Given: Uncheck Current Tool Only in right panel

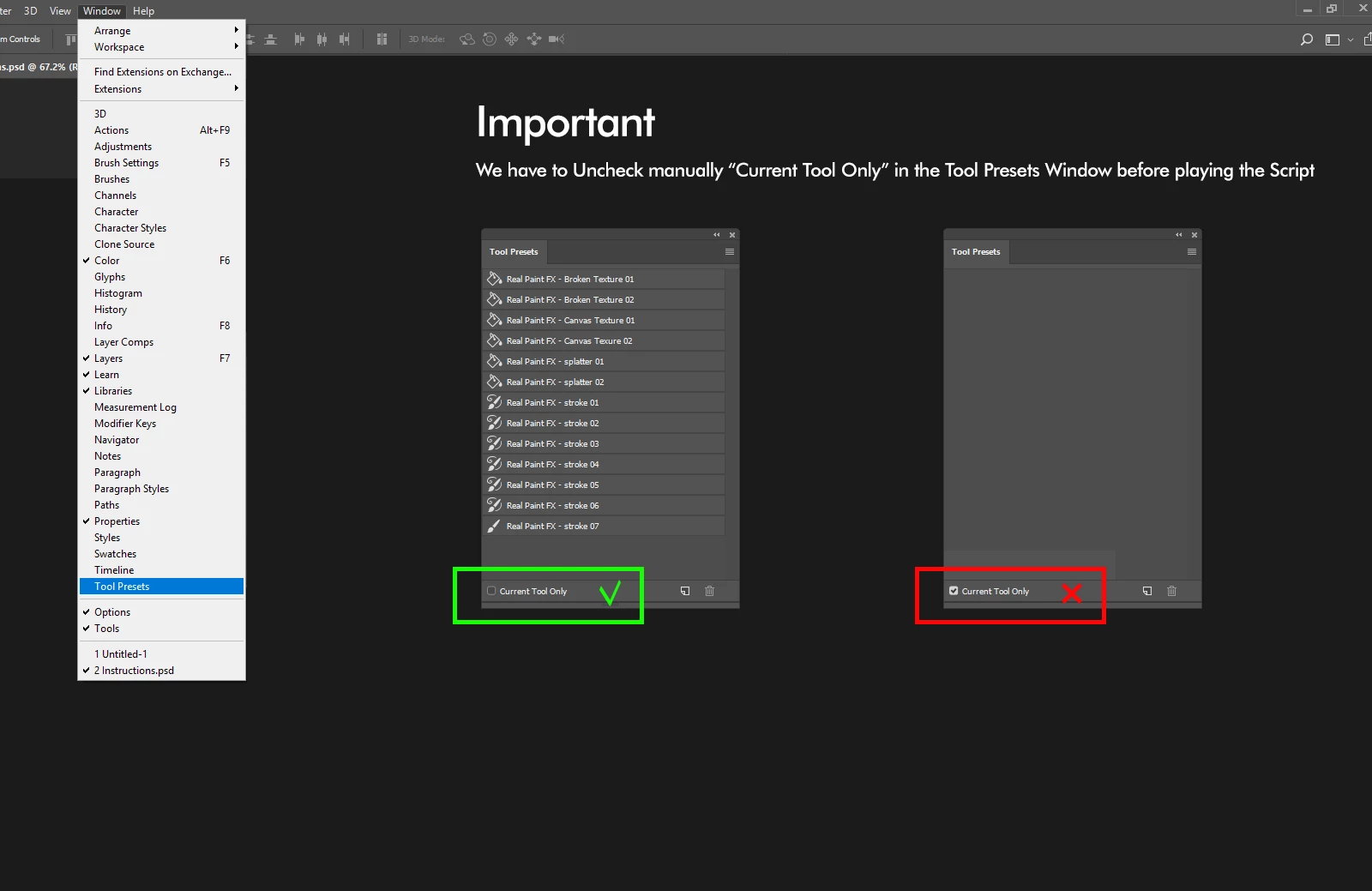Looking at the screenshot, I should pyautogui.click(x=954, y=591).
